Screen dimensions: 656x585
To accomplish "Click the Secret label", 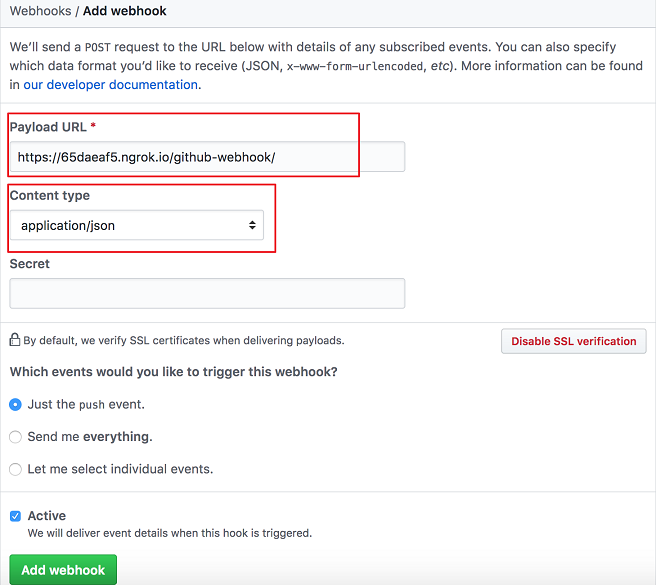I will tap(30, 264).
